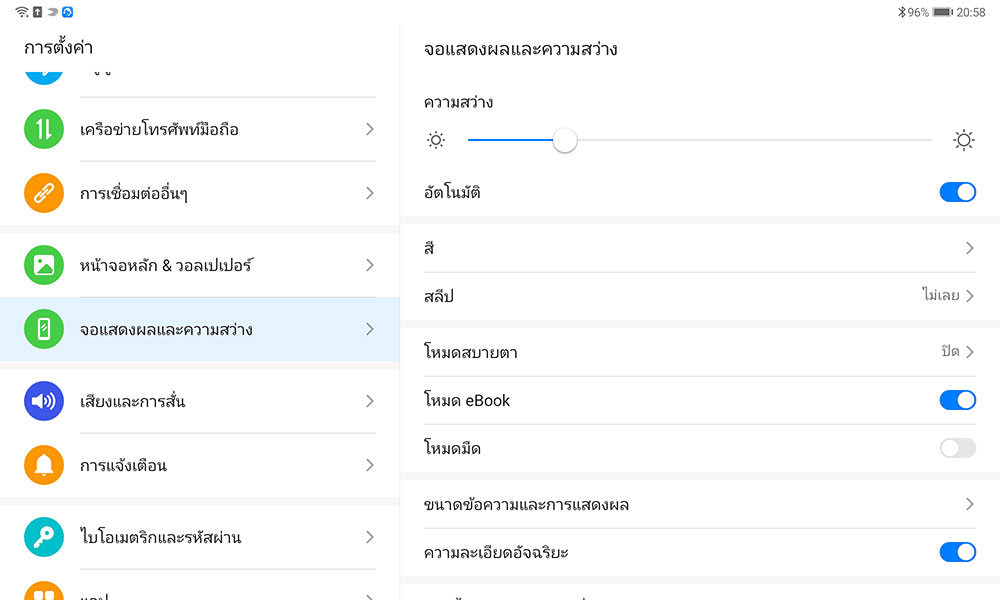
Task: Open sleep (สลีป) timeout options
Action: click(x=699, y=296)
